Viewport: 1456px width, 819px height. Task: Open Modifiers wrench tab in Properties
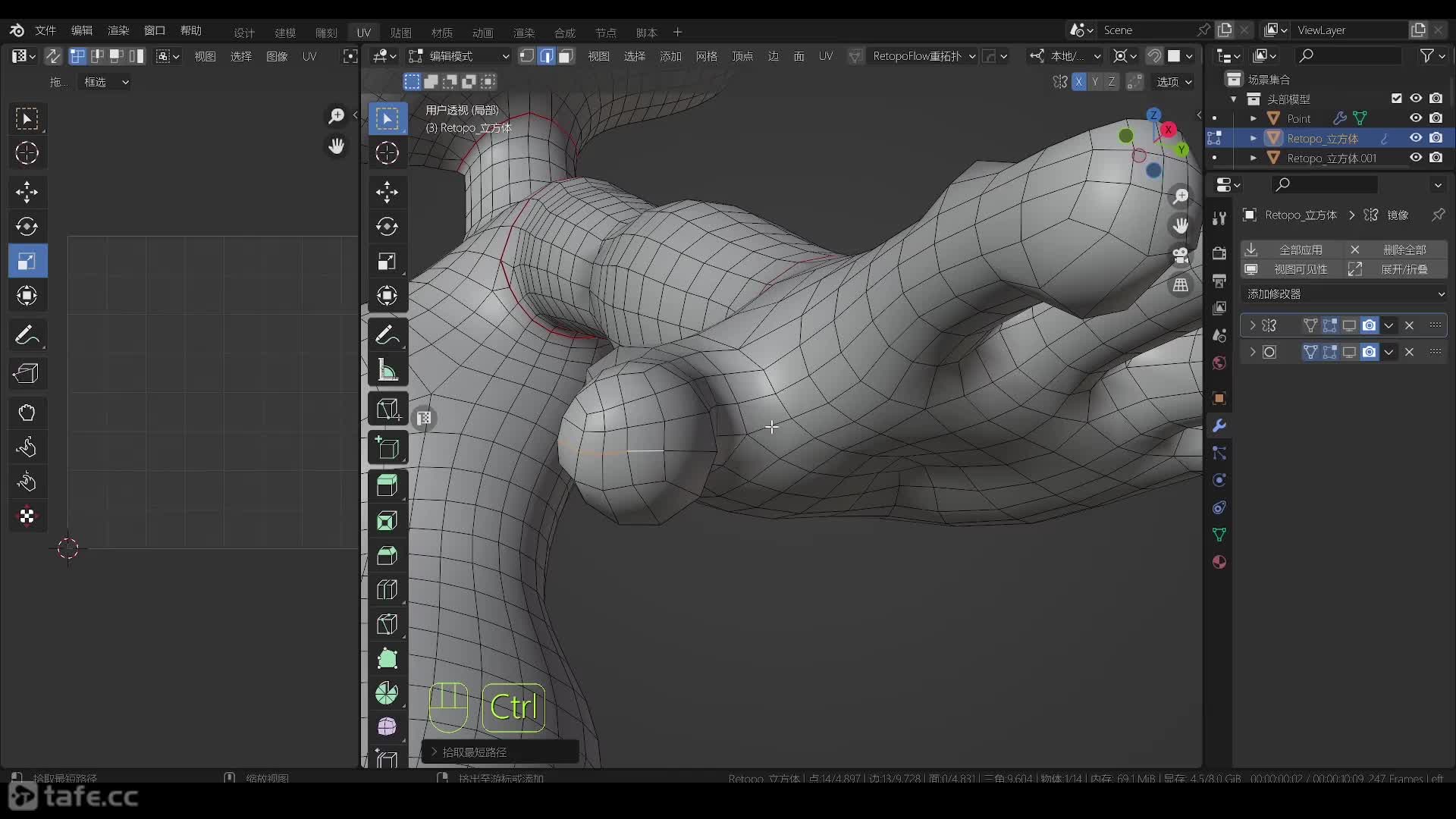point(1219,426)
